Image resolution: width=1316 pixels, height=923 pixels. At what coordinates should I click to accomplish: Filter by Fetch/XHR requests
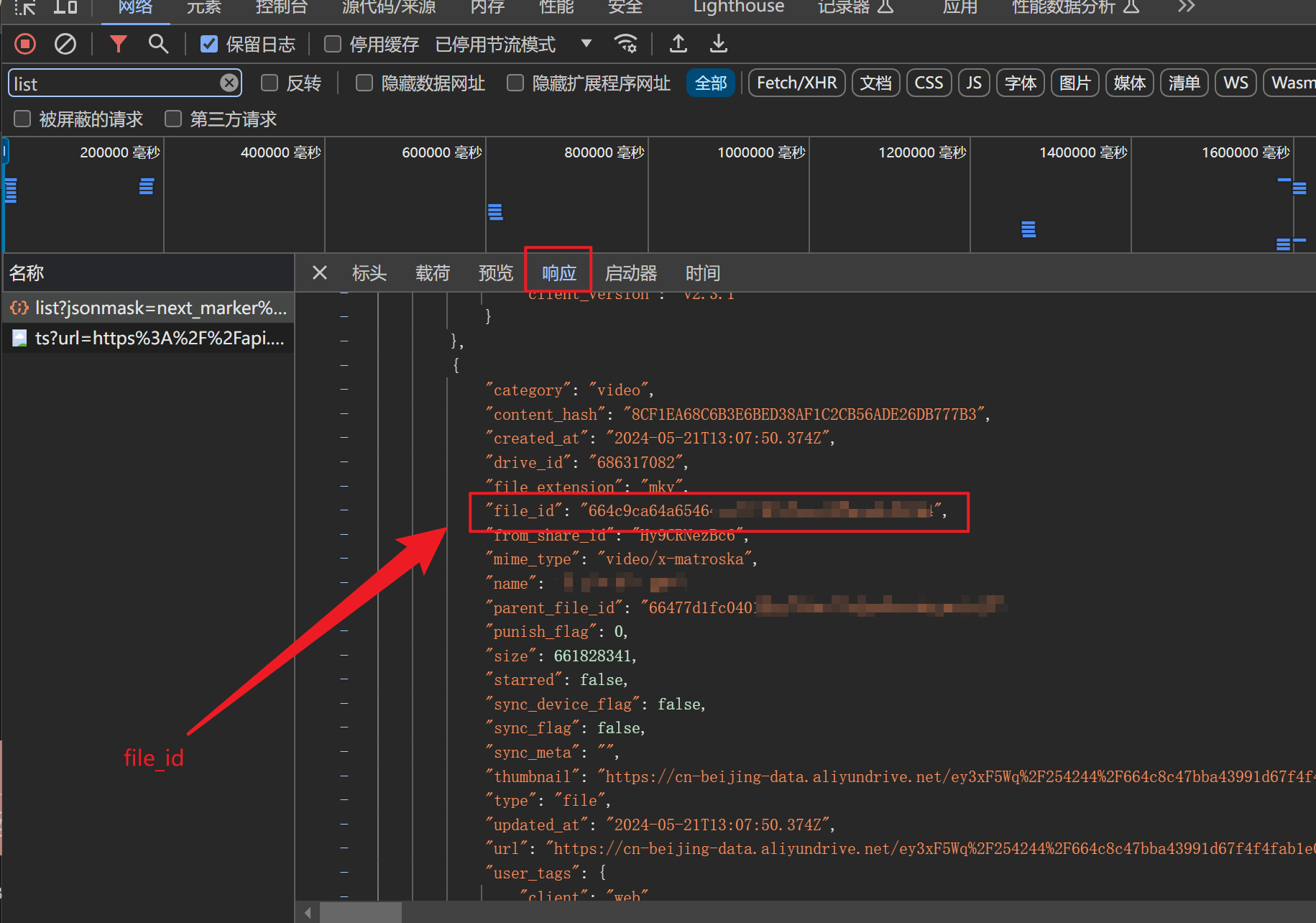click(x=796, y=83)
